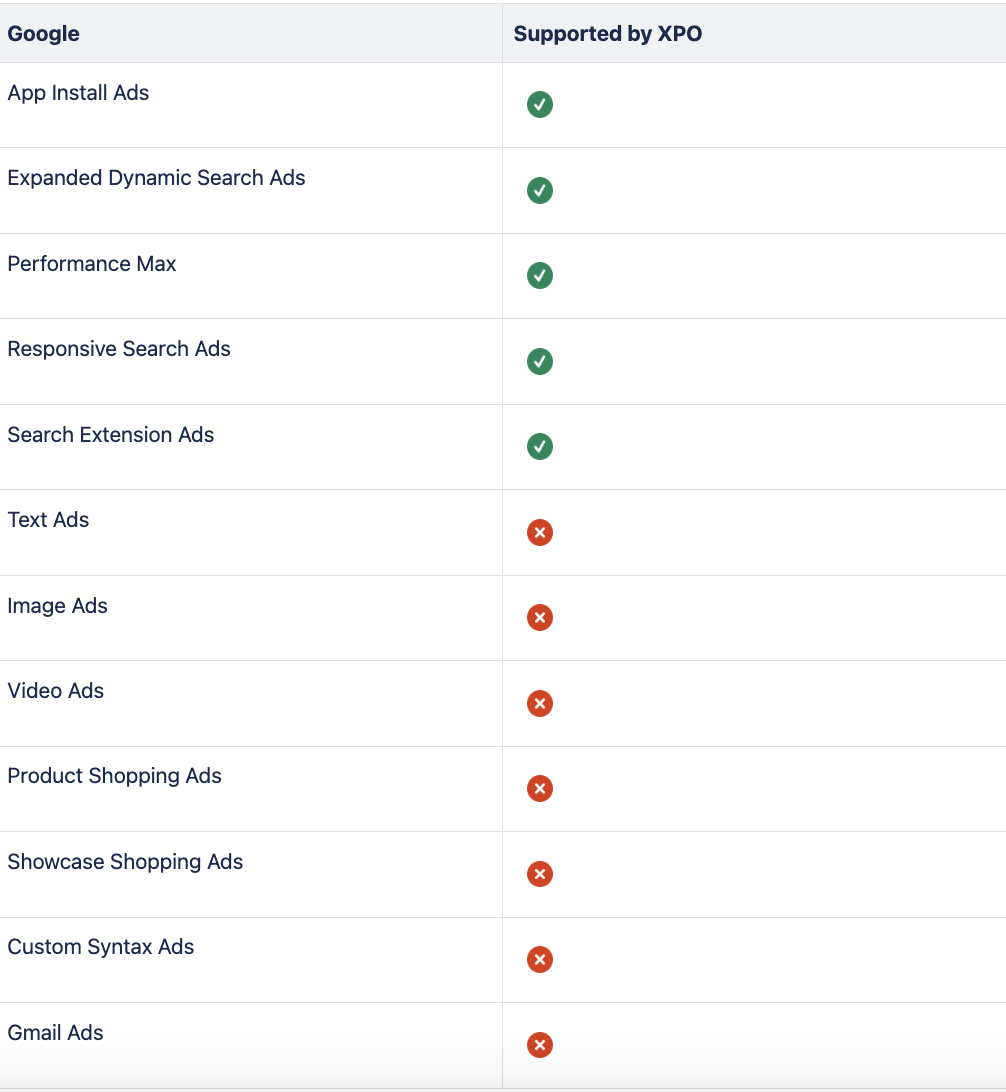The width and height of the screenshot is (1006, 1092).
Task: Click the Gmail Ads unsupported red icon
Action: click(x=540, y=1045)
